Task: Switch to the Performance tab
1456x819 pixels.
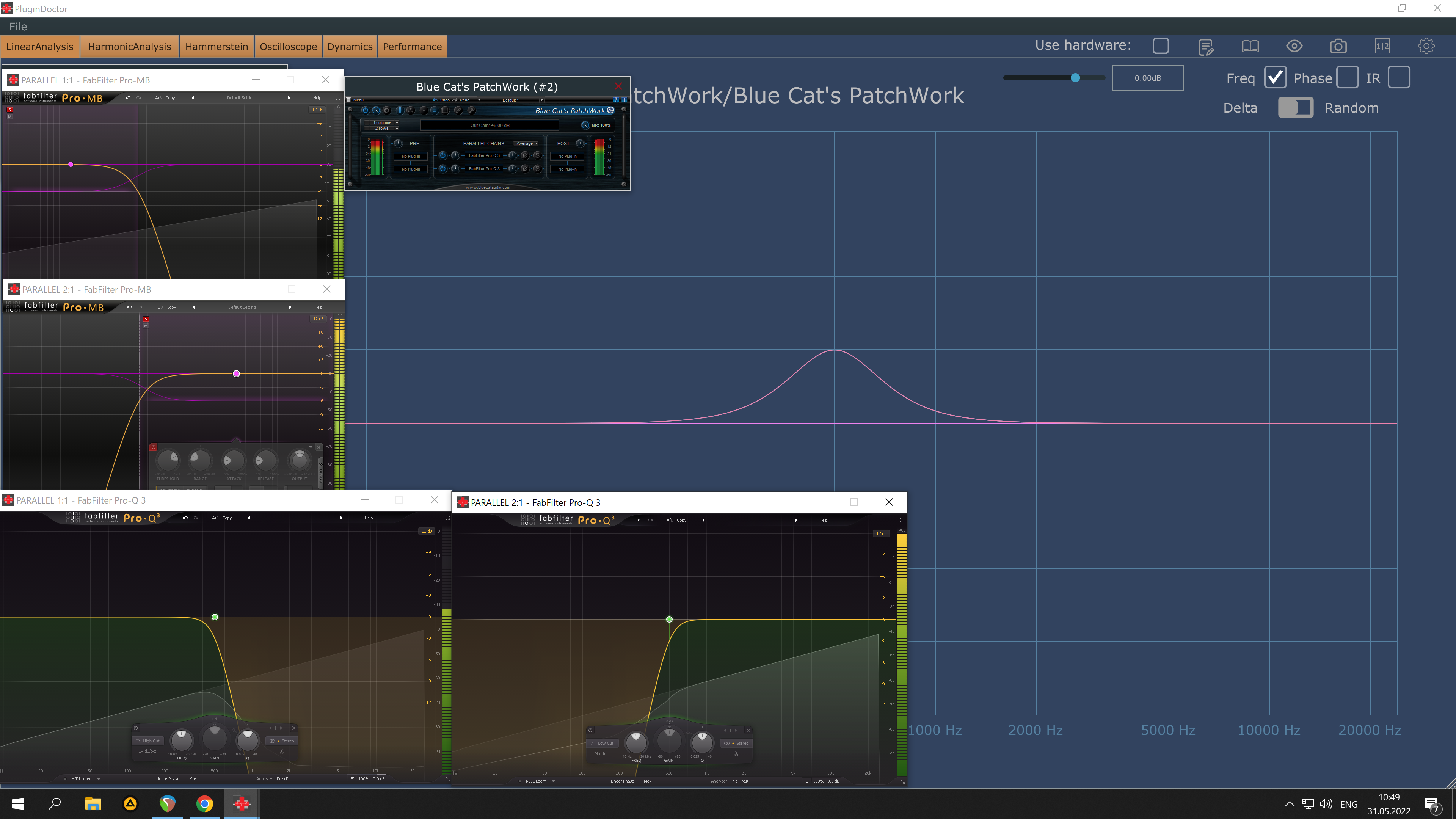Action: click(x=412, y=46)
